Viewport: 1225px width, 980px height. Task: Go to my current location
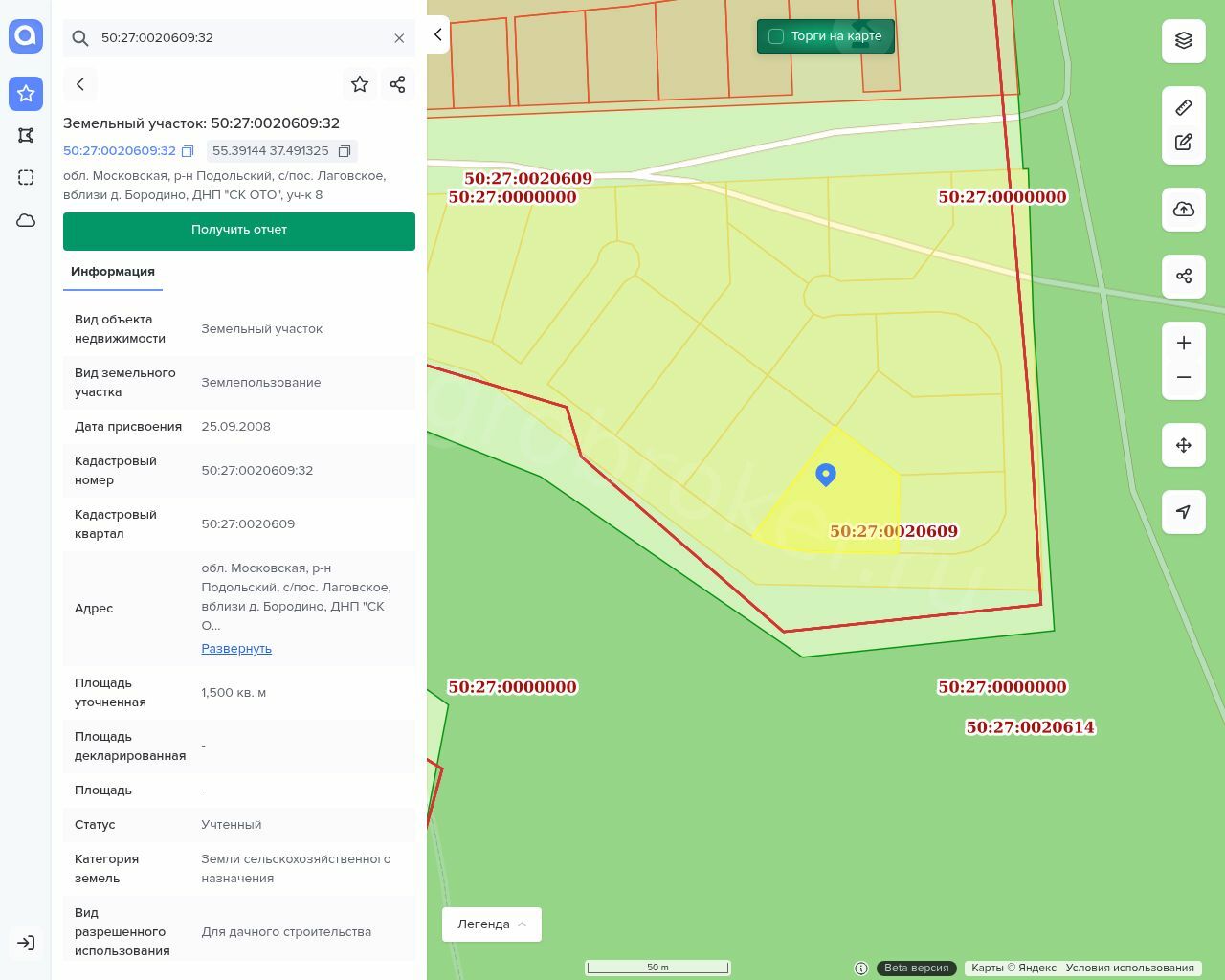click(x=1184, y=512)
